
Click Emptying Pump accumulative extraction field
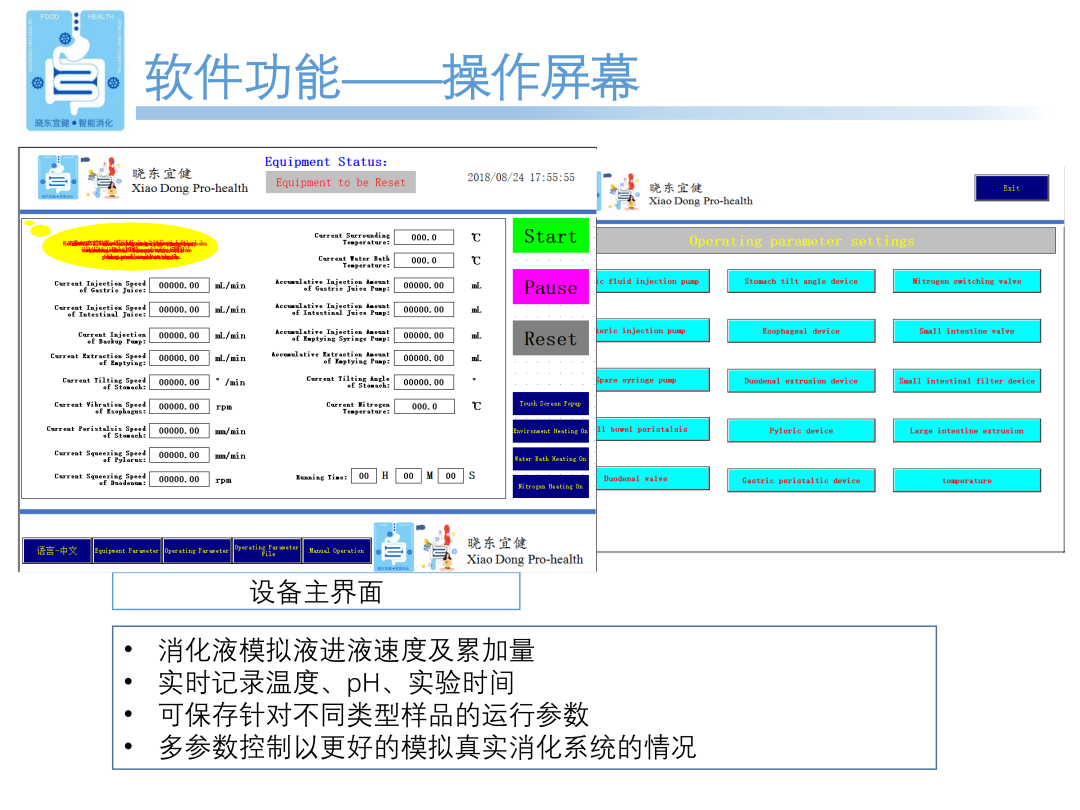click(x=424, y=358)
